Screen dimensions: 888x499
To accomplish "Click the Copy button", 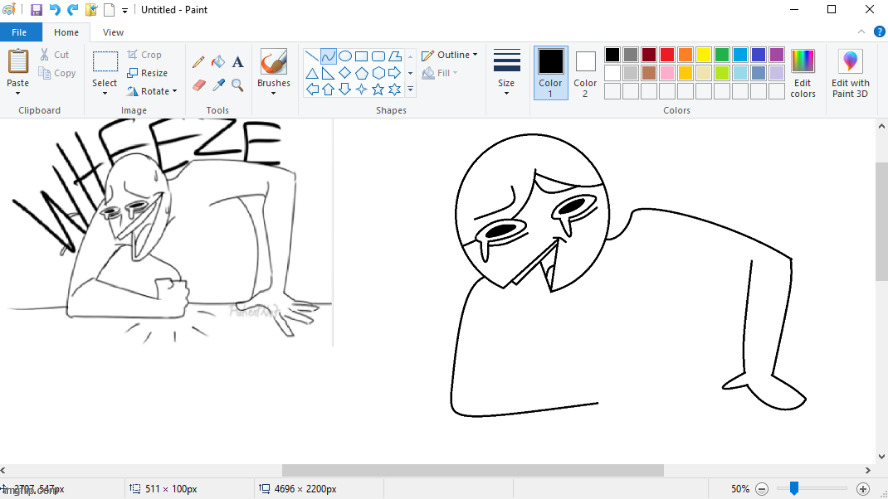I will point(57,73).
